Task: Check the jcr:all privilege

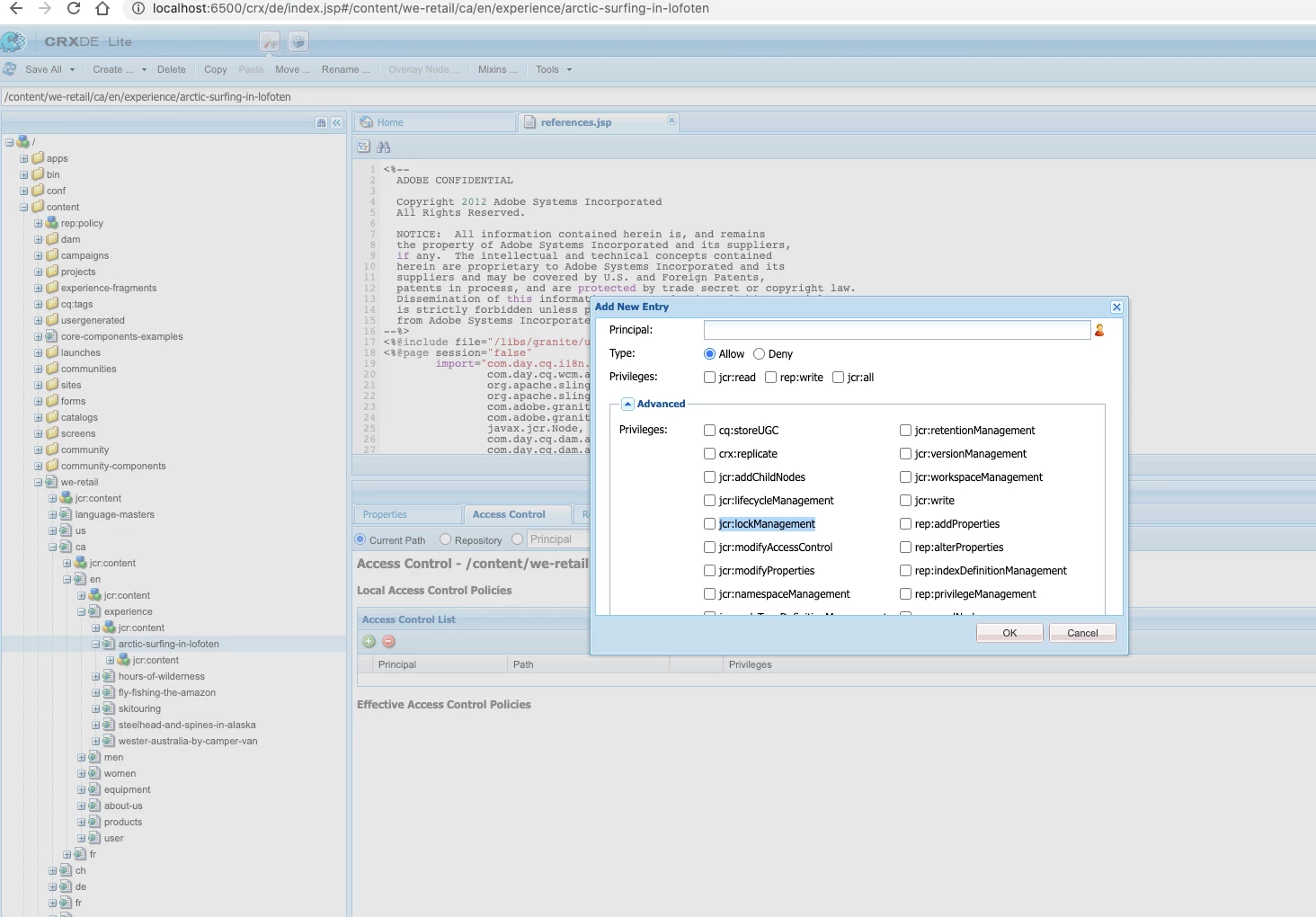Action: point(839,378)
